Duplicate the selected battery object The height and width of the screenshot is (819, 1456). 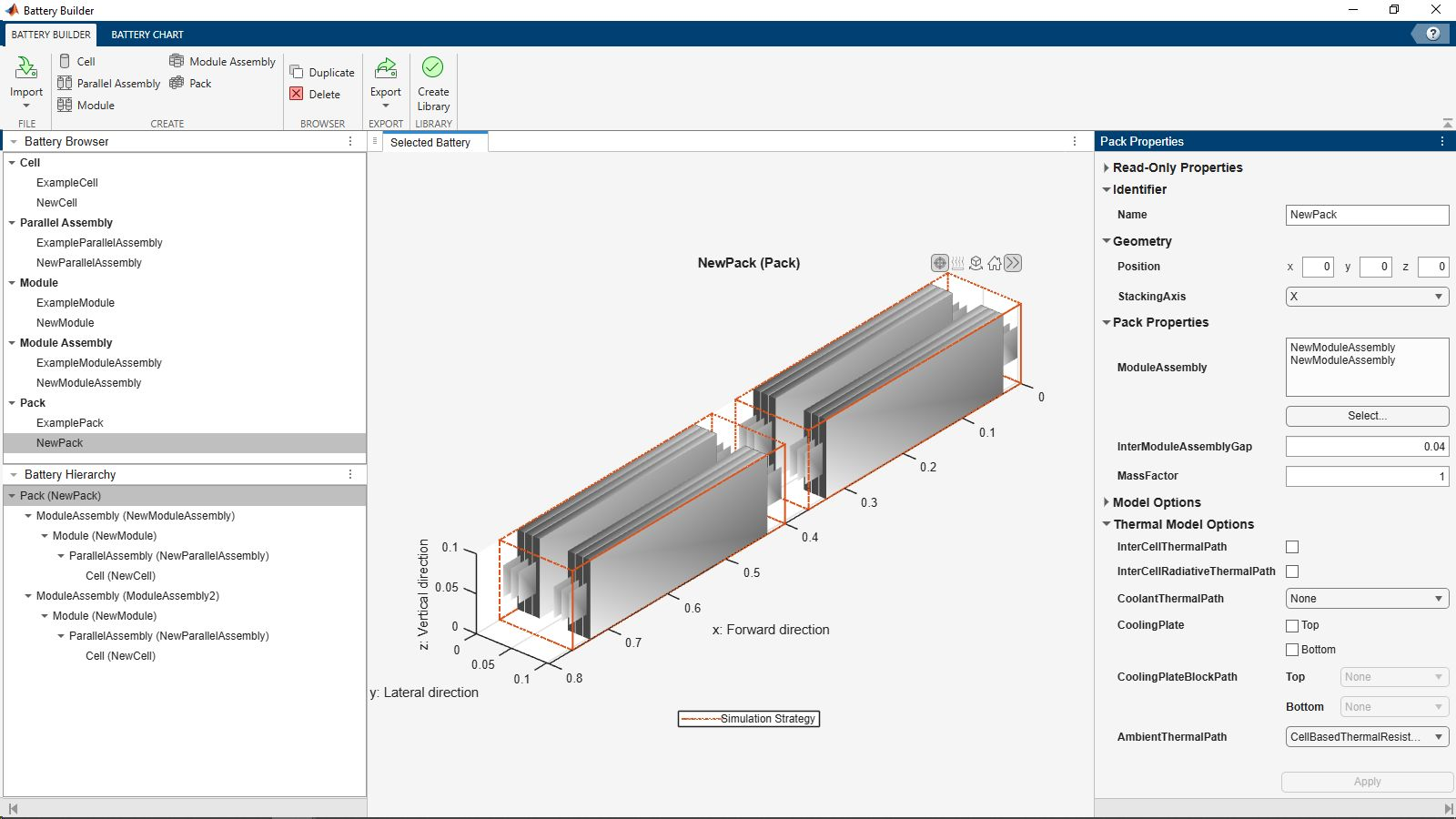tap(322, 73)
